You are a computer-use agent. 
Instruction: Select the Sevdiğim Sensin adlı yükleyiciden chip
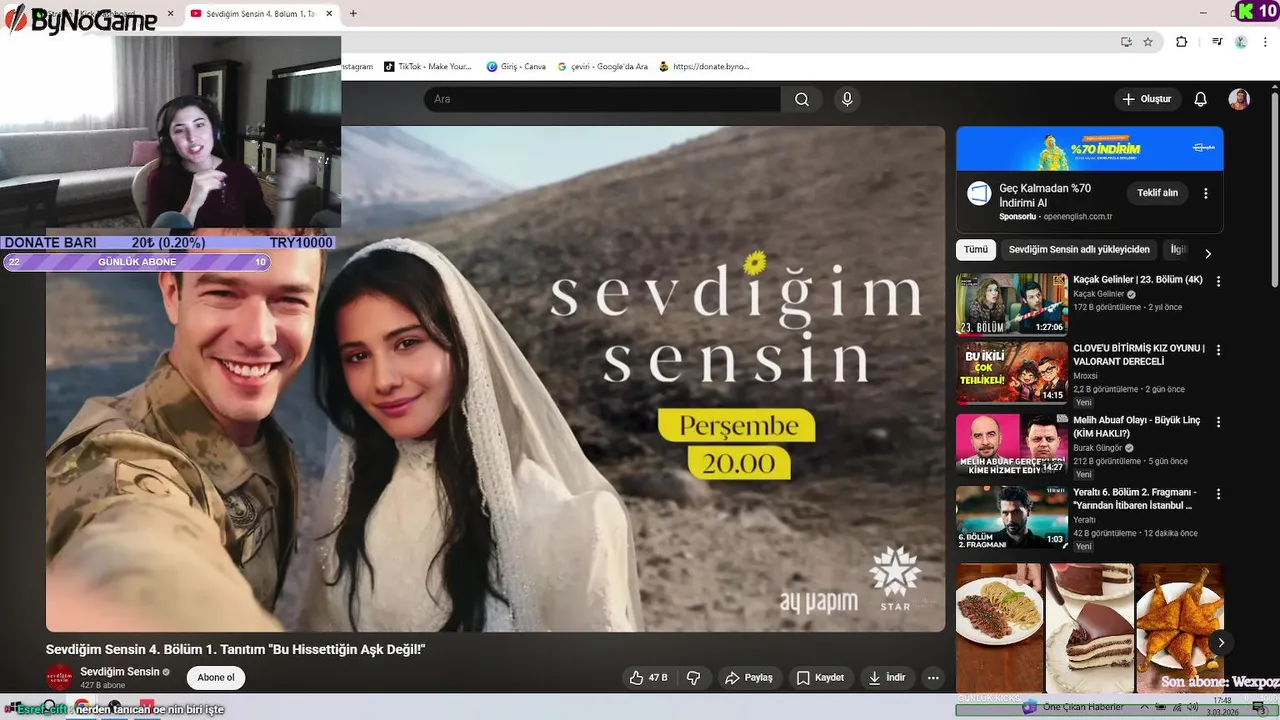coord(1079,250)
